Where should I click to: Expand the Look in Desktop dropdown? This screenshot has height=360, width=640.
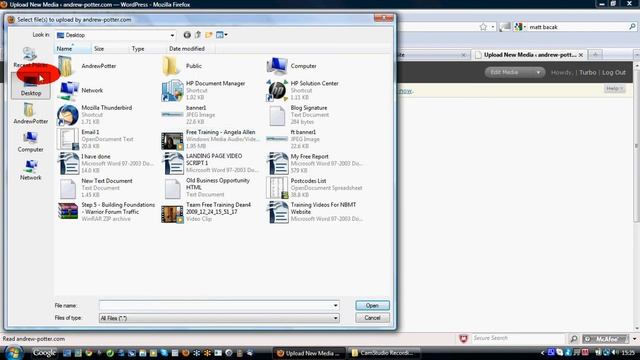point(172,35)
